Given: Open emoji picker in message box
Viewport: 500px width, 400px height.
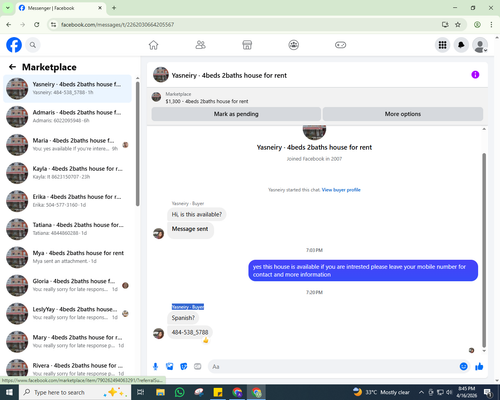Looking at the screenshot, I should pos(463,366).
